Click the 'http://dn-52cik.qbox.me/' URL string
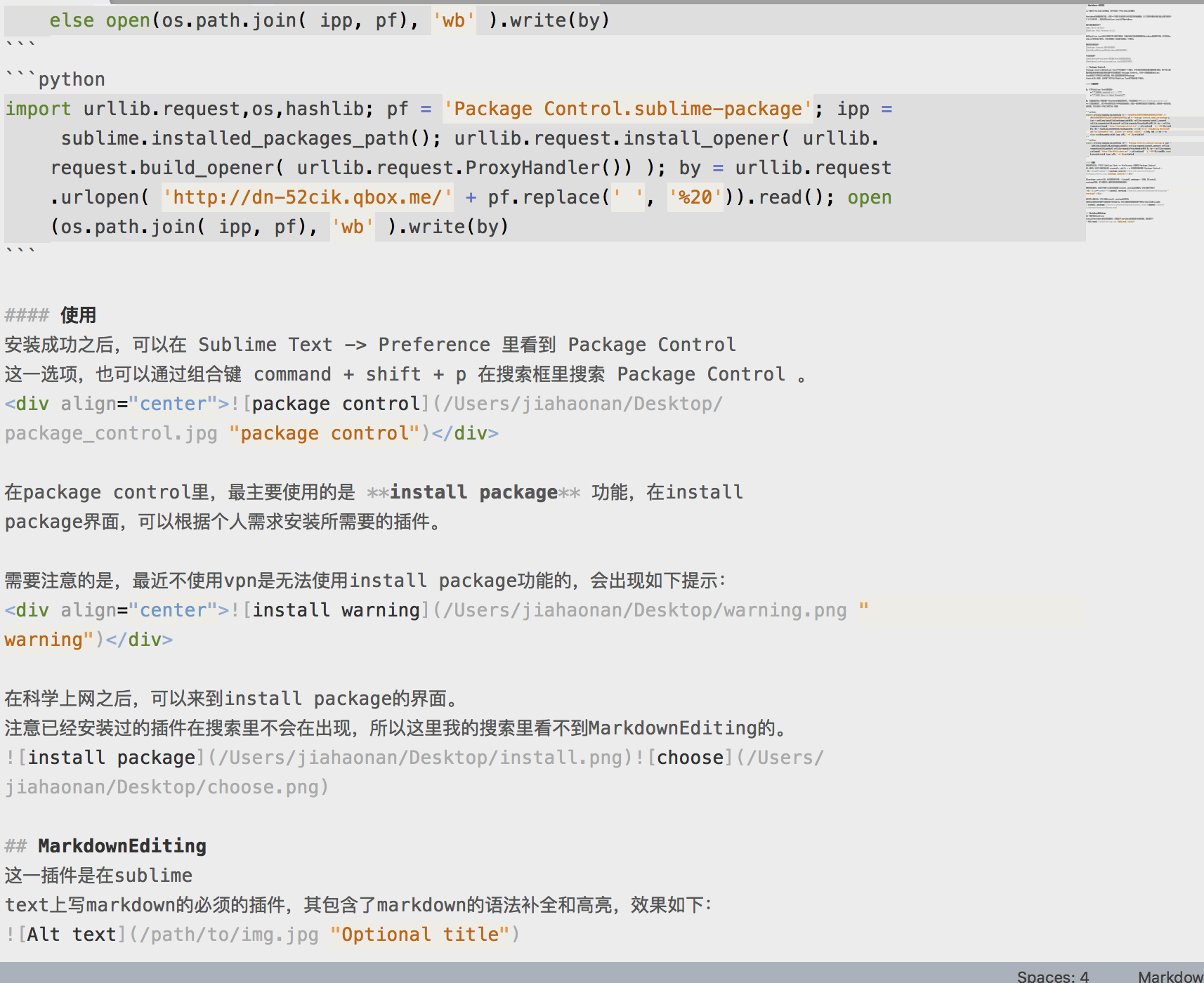The image size is (1204, 983). click(x=307, y=197)
